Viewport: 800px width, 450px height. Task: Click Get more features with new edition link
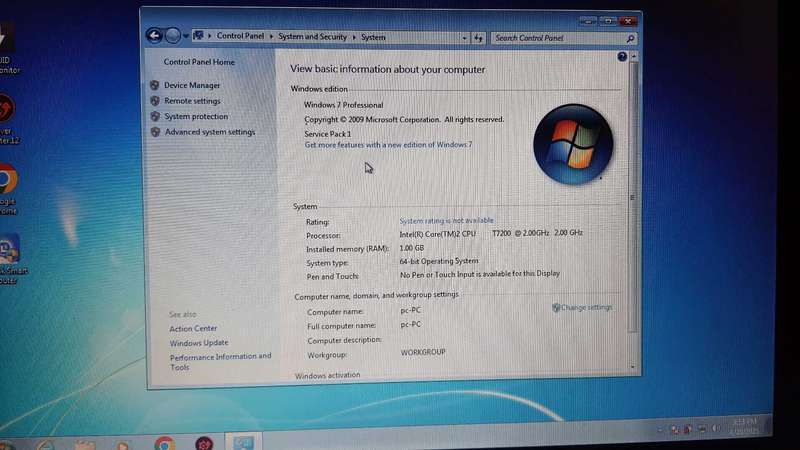[x=388, y=145]
